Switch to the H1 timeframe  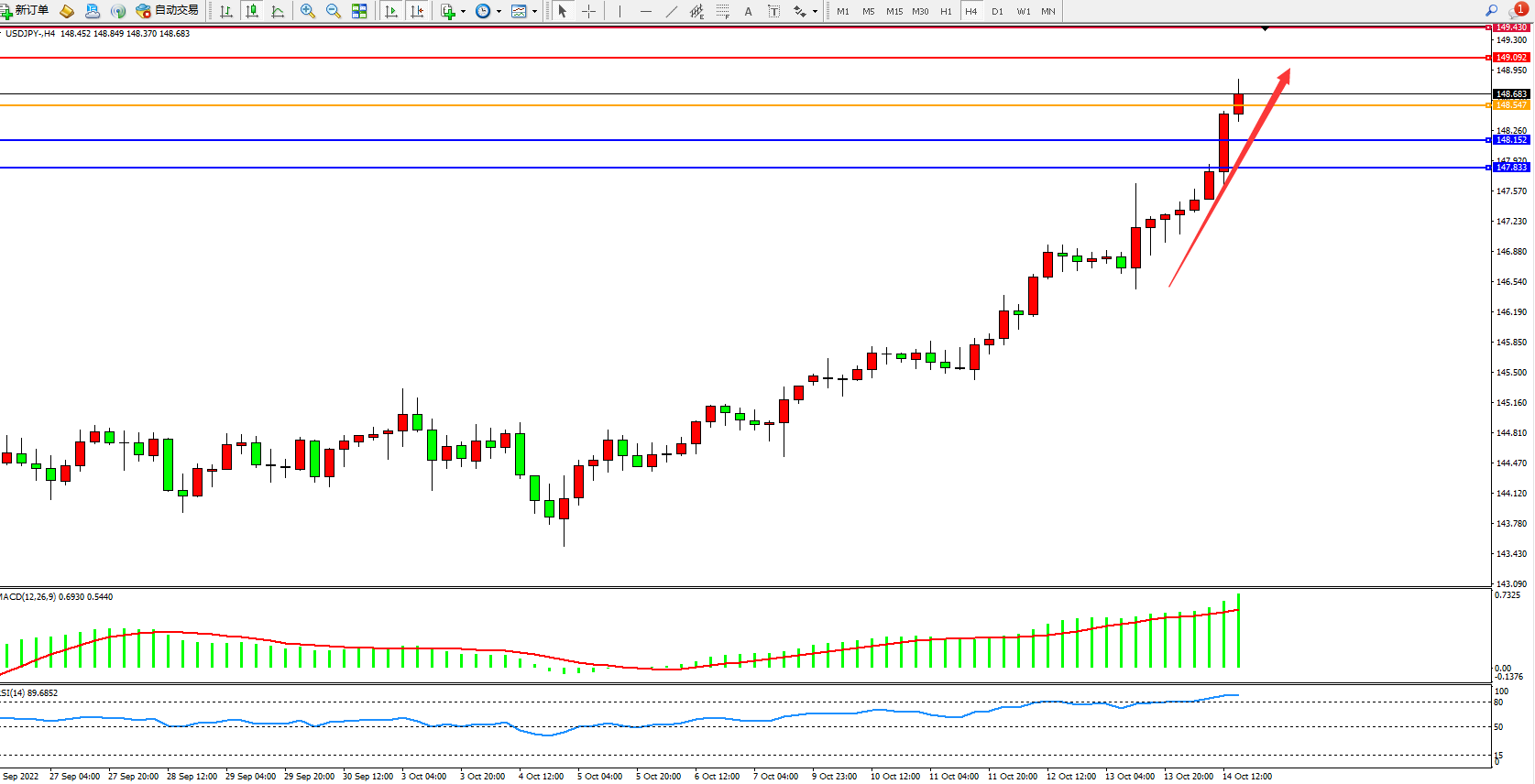coord(946,12)
